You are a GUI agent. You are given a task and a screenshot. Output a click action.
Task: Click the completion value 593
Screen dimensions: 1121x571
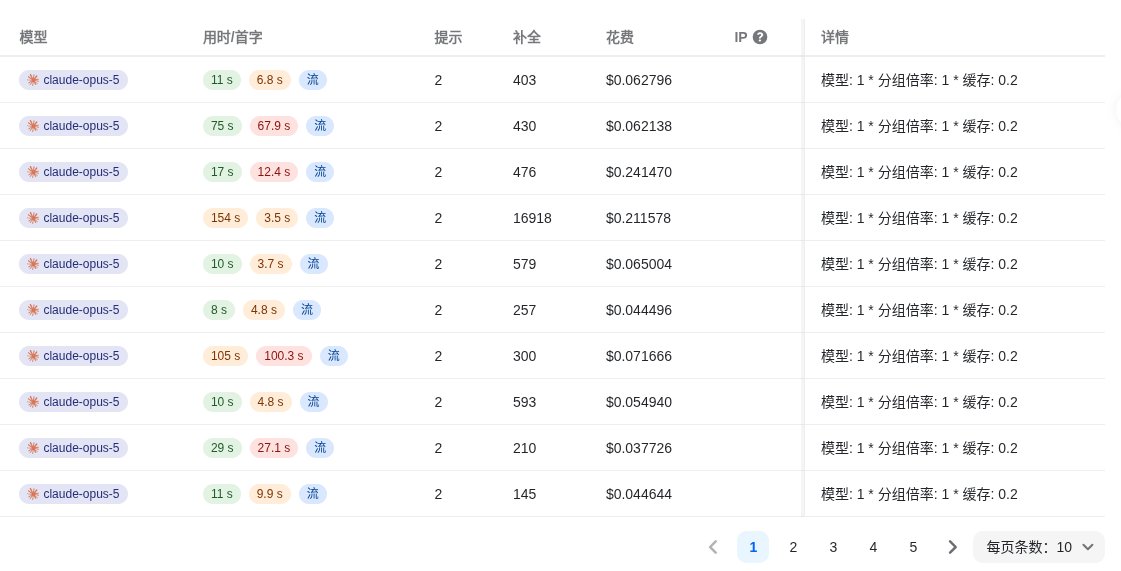point(524,402)
